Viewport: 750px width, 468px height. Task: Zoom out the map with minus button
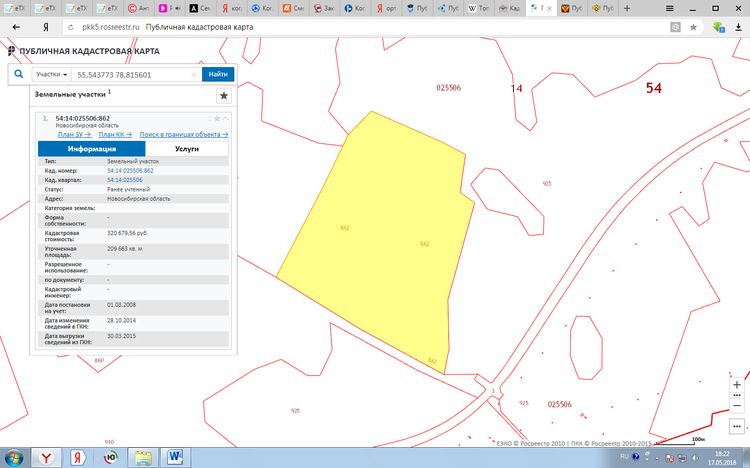click(737, 406)
